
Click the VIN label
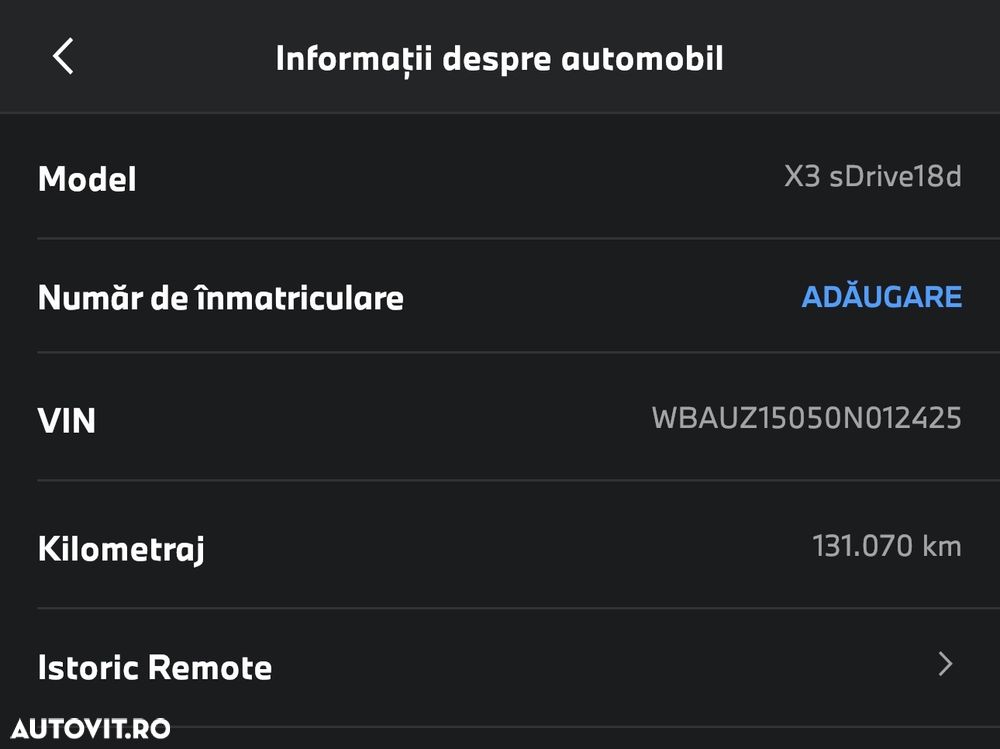coord(67,420)
